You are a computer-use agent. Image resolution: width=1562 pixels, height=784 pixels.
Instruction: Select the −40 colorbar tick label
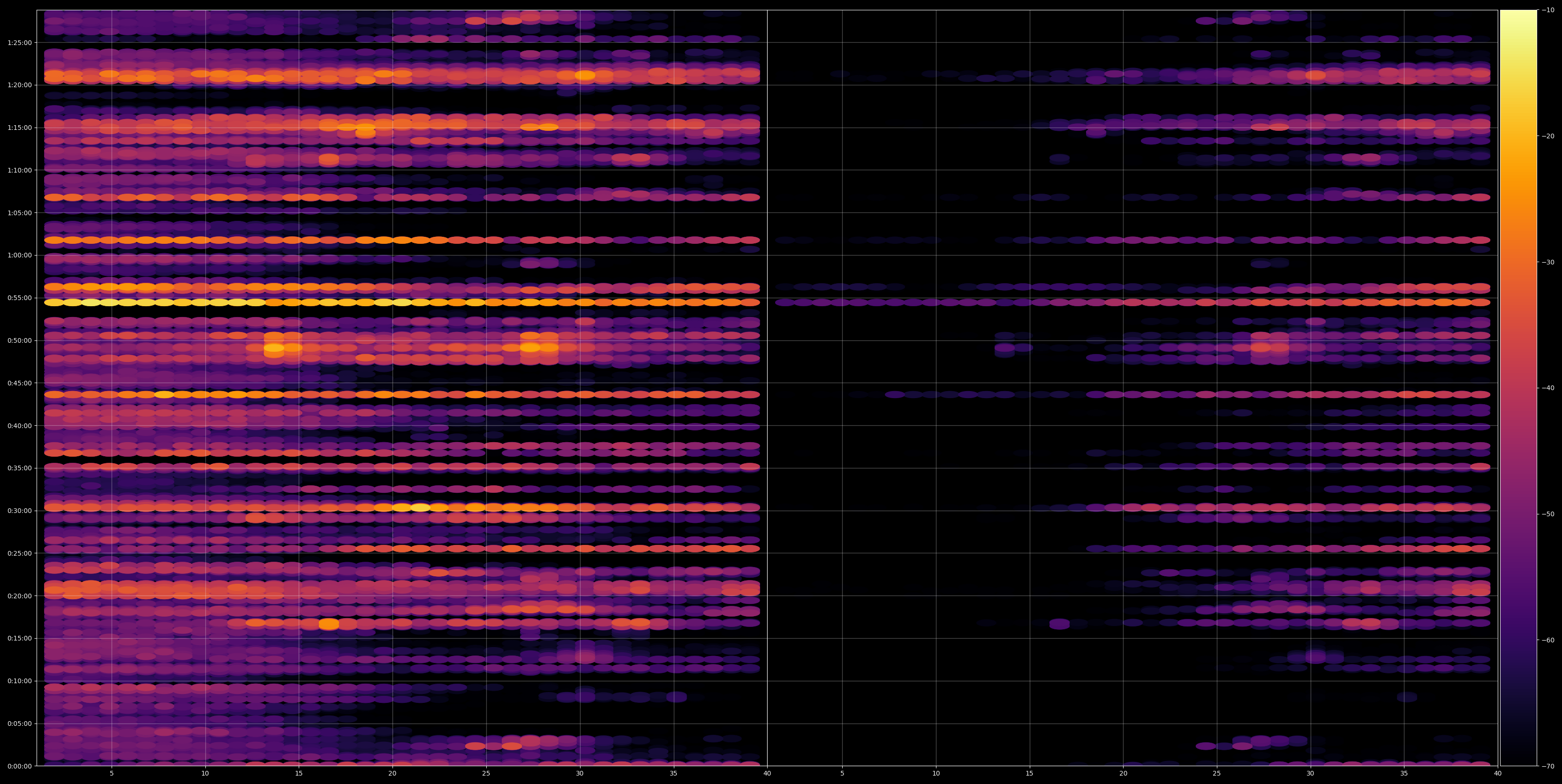pos(1548,388)
